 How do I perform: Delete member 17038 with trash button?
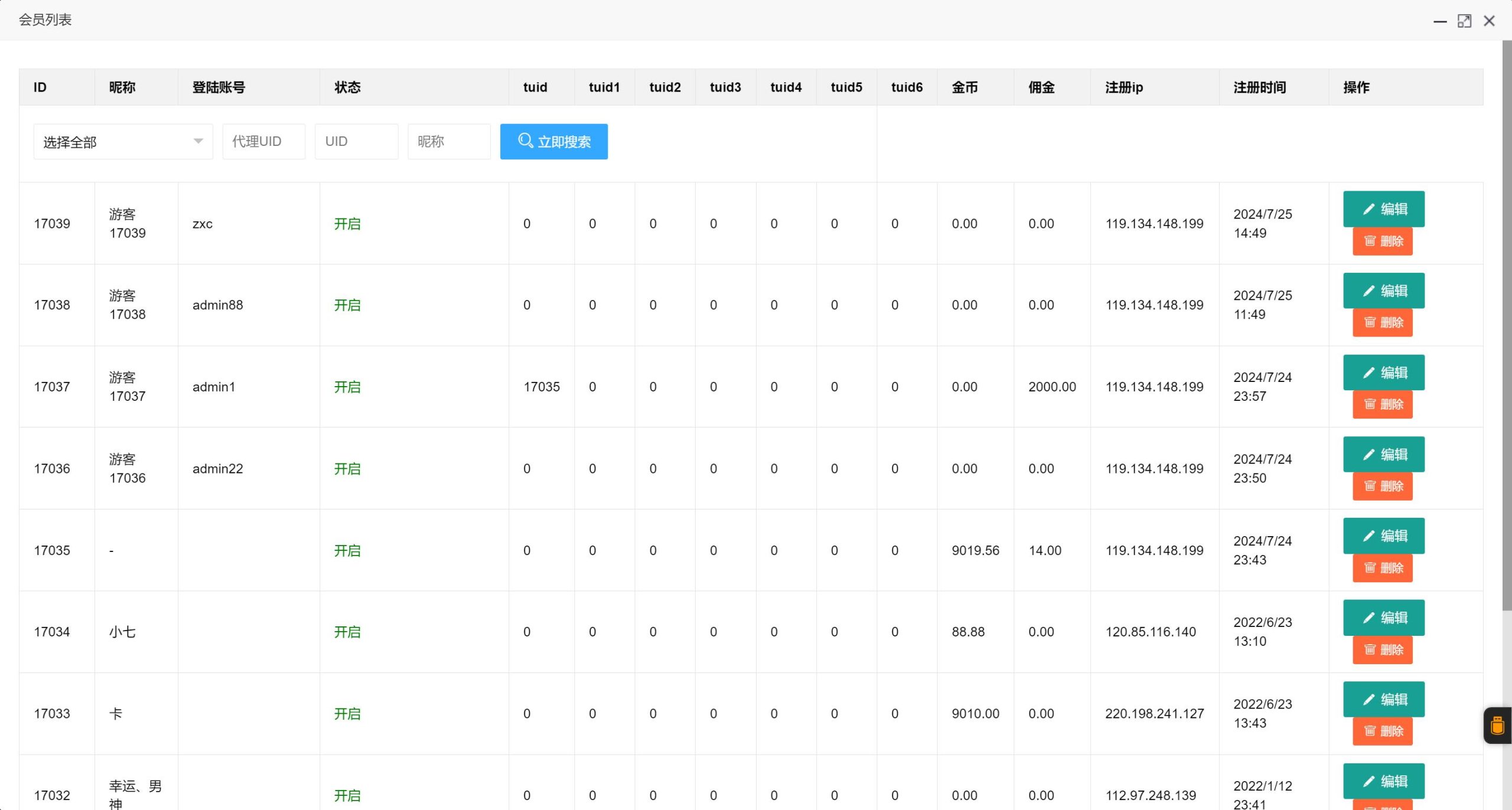(1382, 323)
